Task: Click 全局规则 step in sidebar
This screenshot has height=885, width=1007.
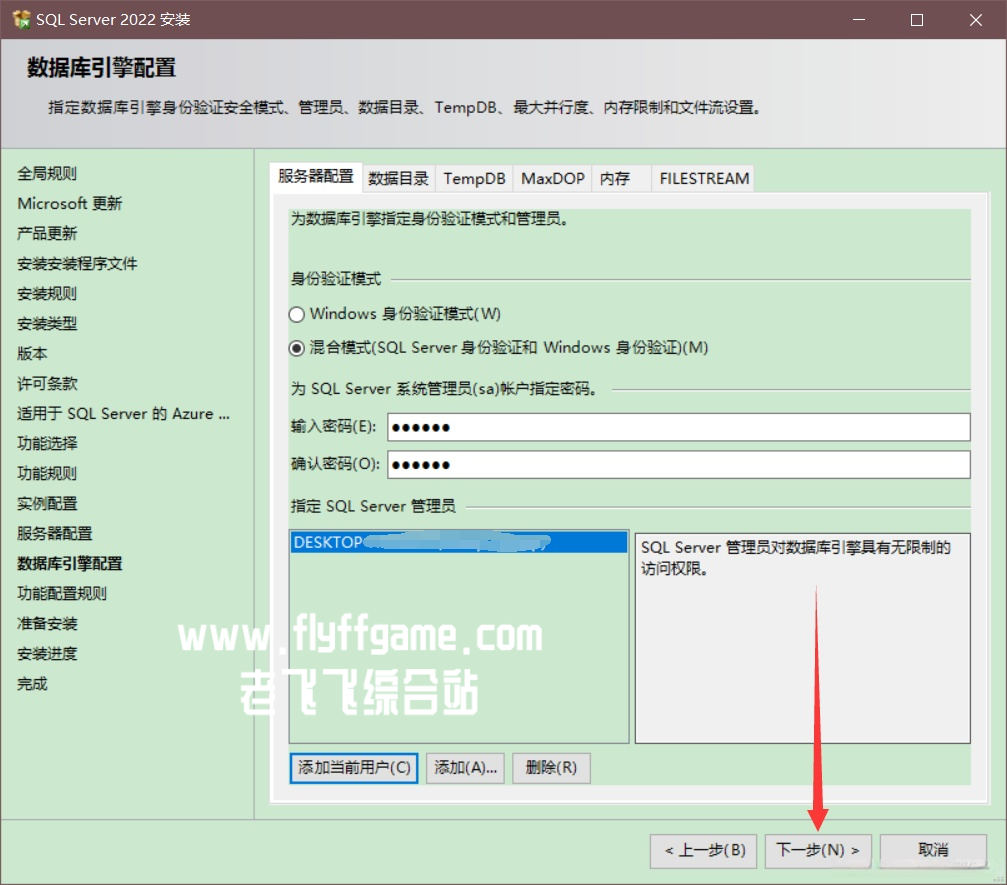Action: tap(47, 173)
